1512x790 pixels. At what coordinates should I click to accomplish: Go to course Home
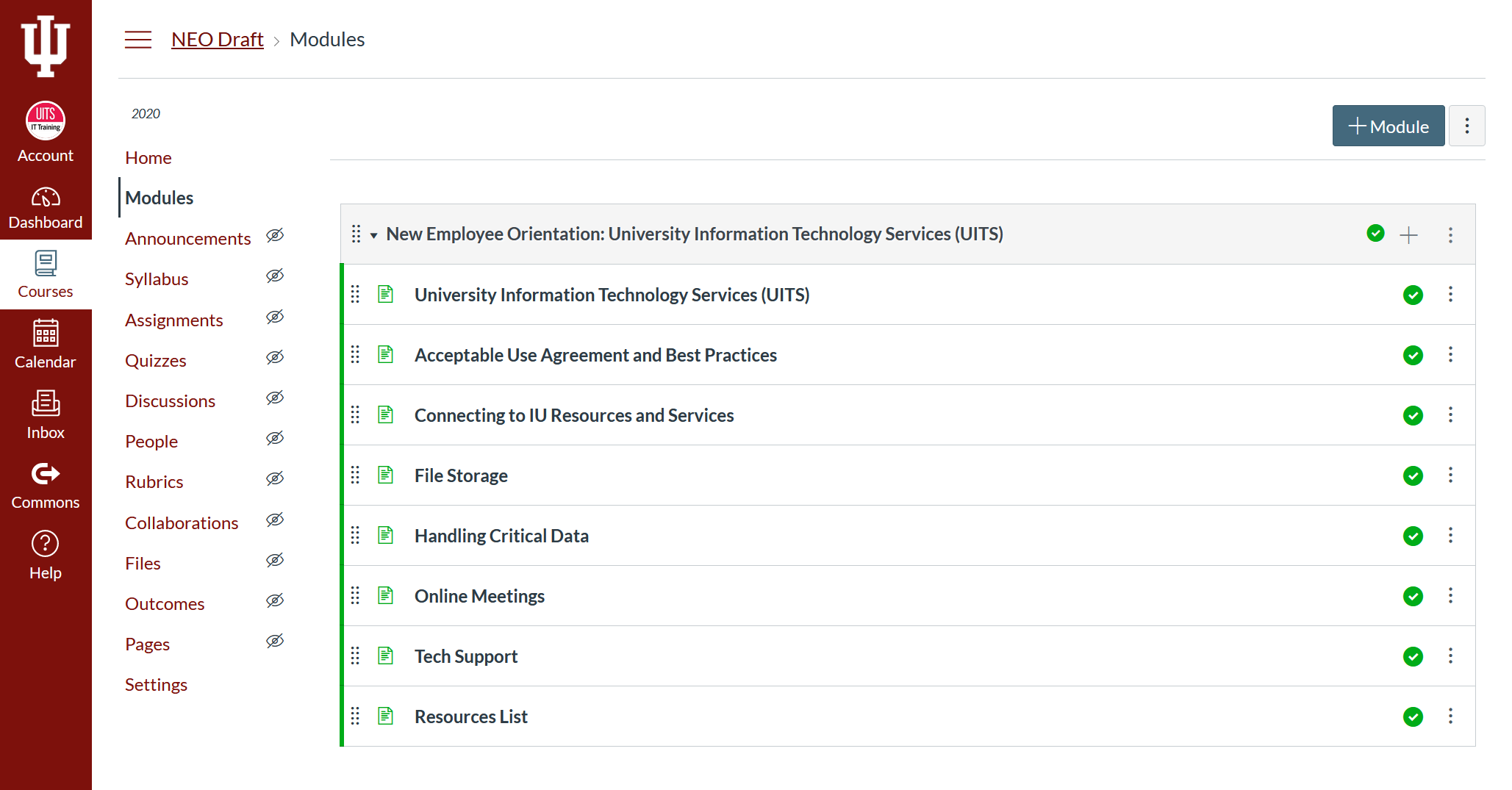coord(148,157)
